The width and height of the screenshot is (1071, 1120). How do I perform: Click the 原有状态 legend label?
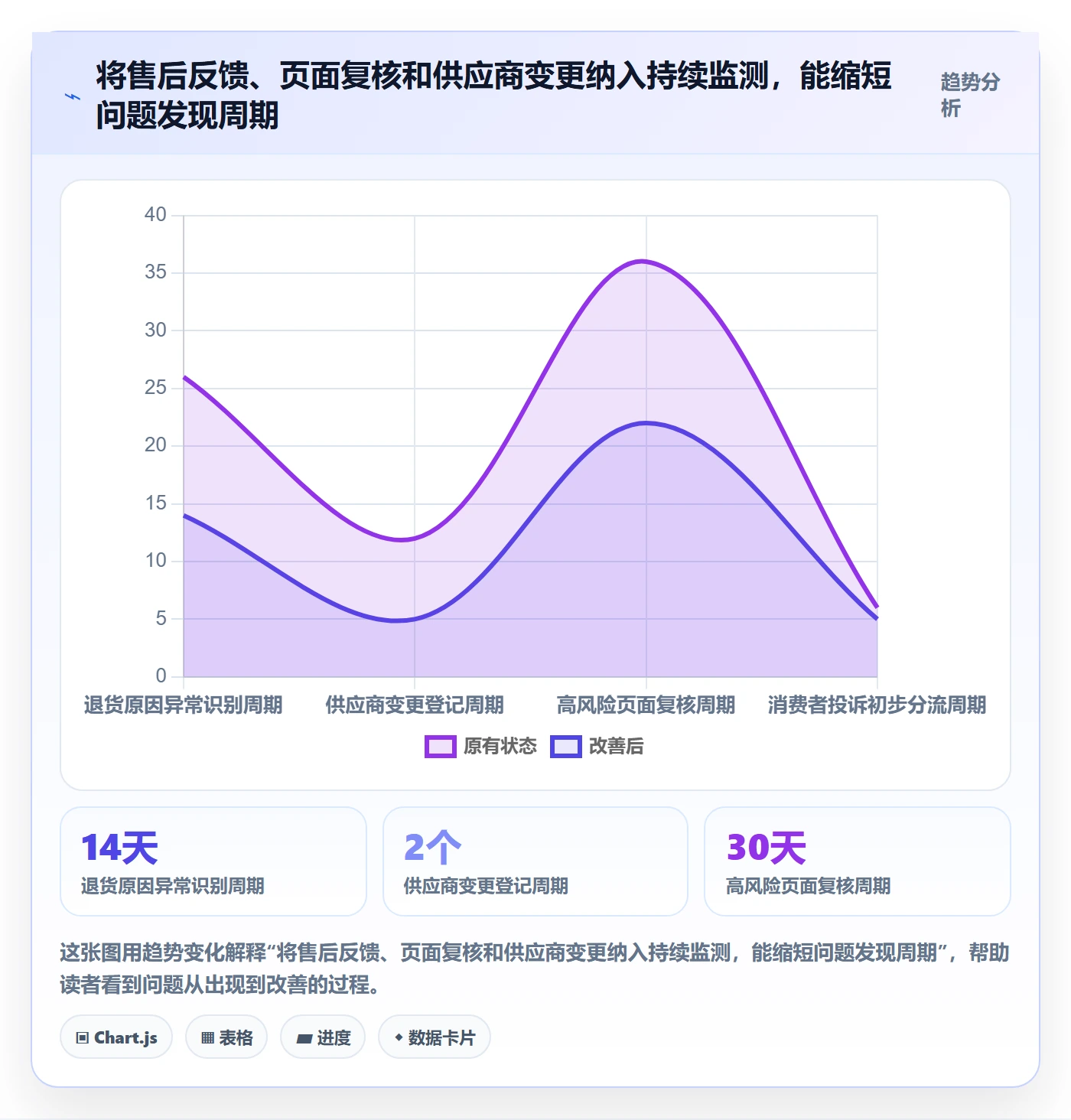[500, 747]
